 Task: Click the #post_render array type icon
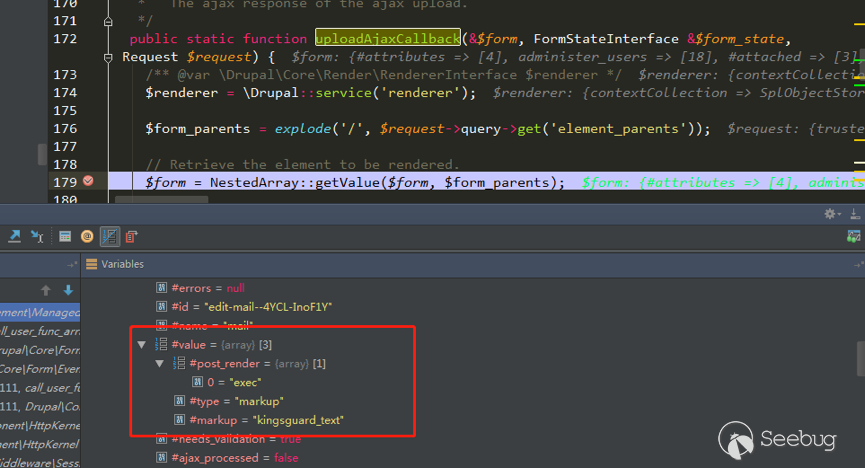(x=179, y=364)
